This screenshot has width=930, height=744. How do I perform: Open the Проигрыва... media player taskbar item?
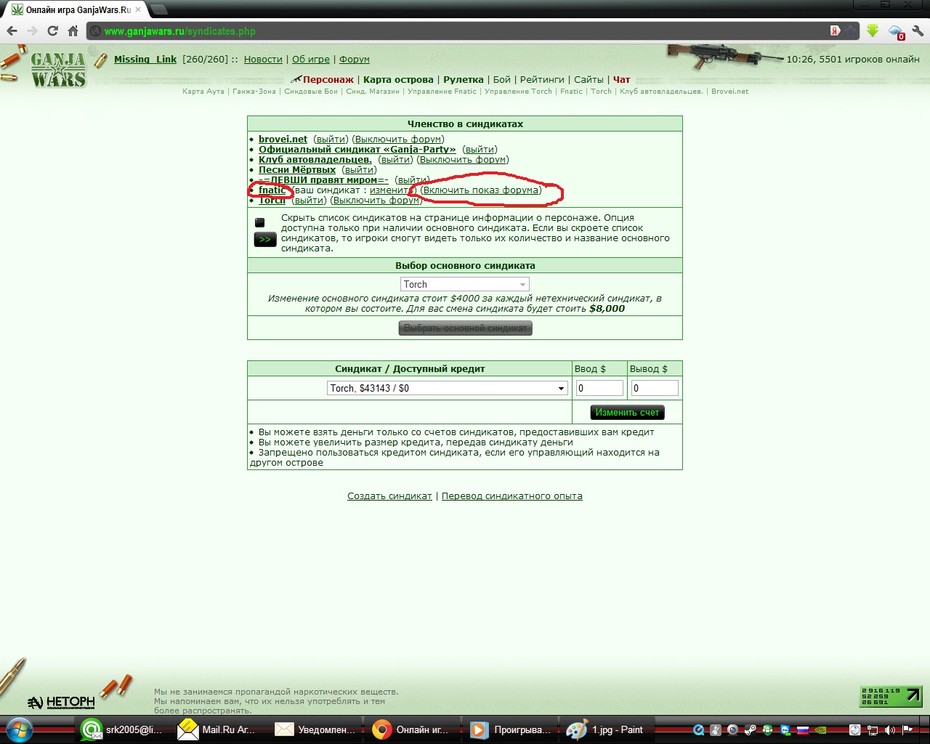click(510, 730)
